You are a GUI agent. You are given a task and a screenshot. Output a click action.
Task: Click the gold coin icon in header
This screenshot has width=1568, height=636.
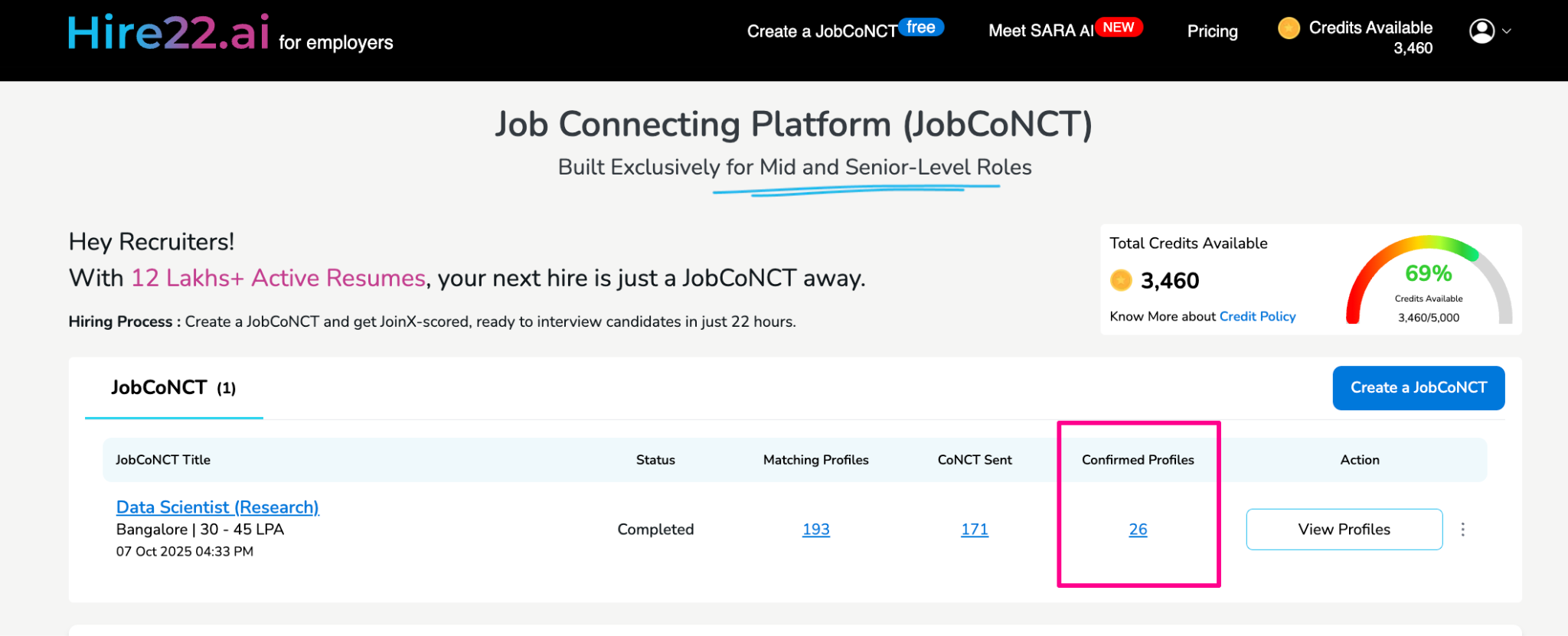pos(1289,28)
